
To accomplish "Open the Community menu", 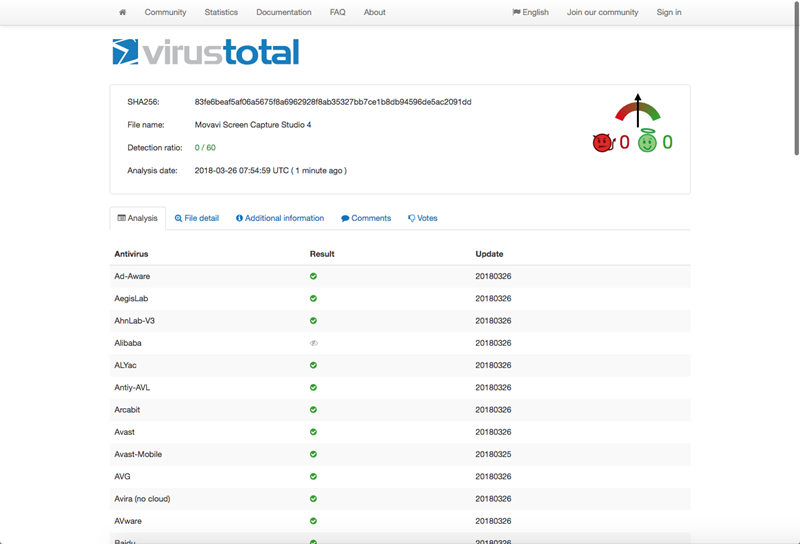I will point(165,12).
